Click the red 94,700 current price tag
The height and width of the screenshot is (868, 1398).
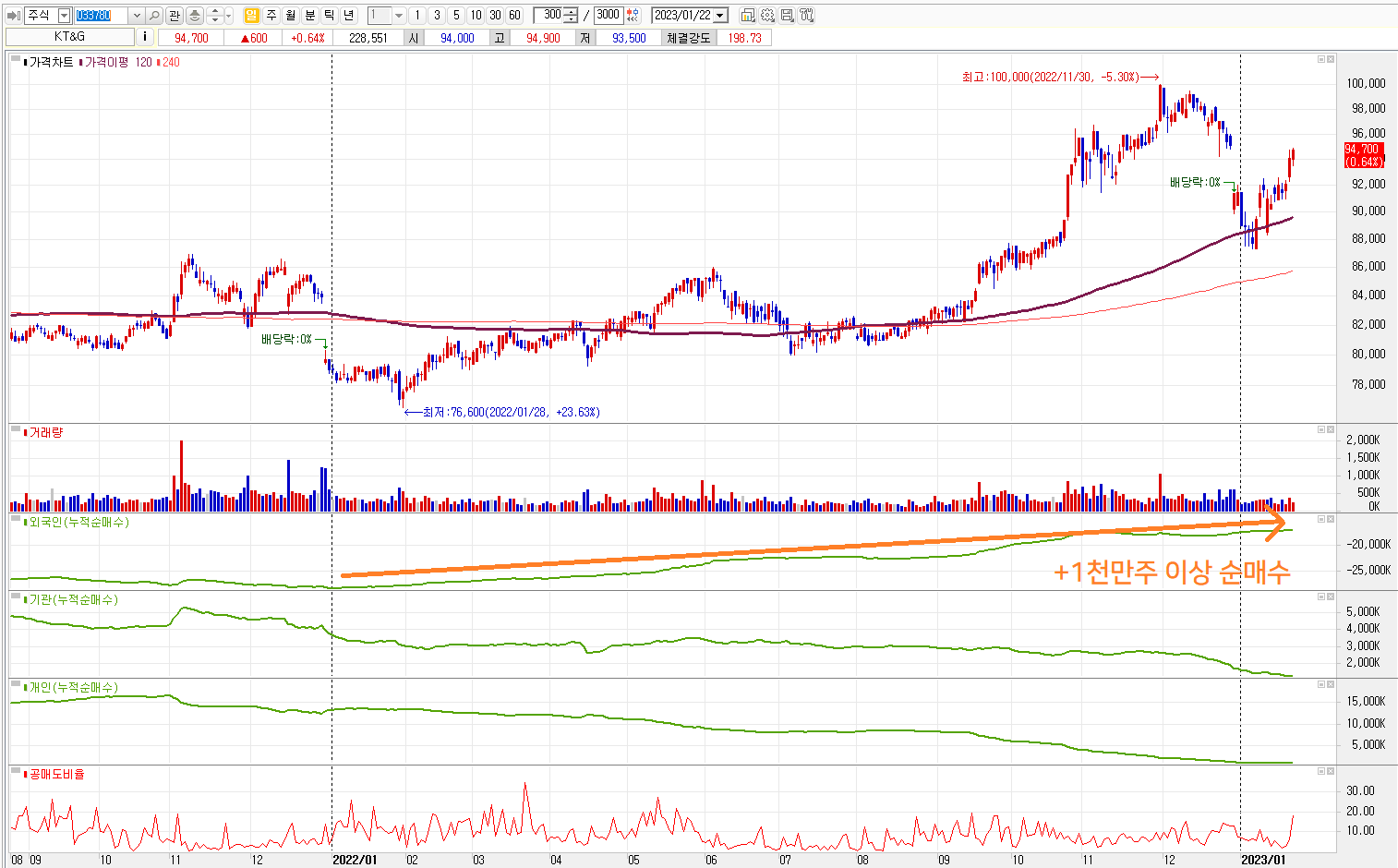coord(1364,155)
